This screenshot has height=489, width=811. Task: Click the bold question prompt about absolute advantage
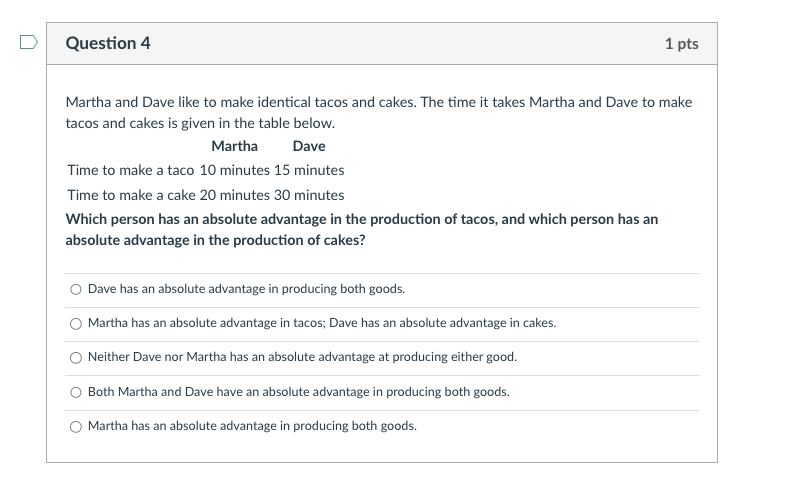[x=362, y=230]
